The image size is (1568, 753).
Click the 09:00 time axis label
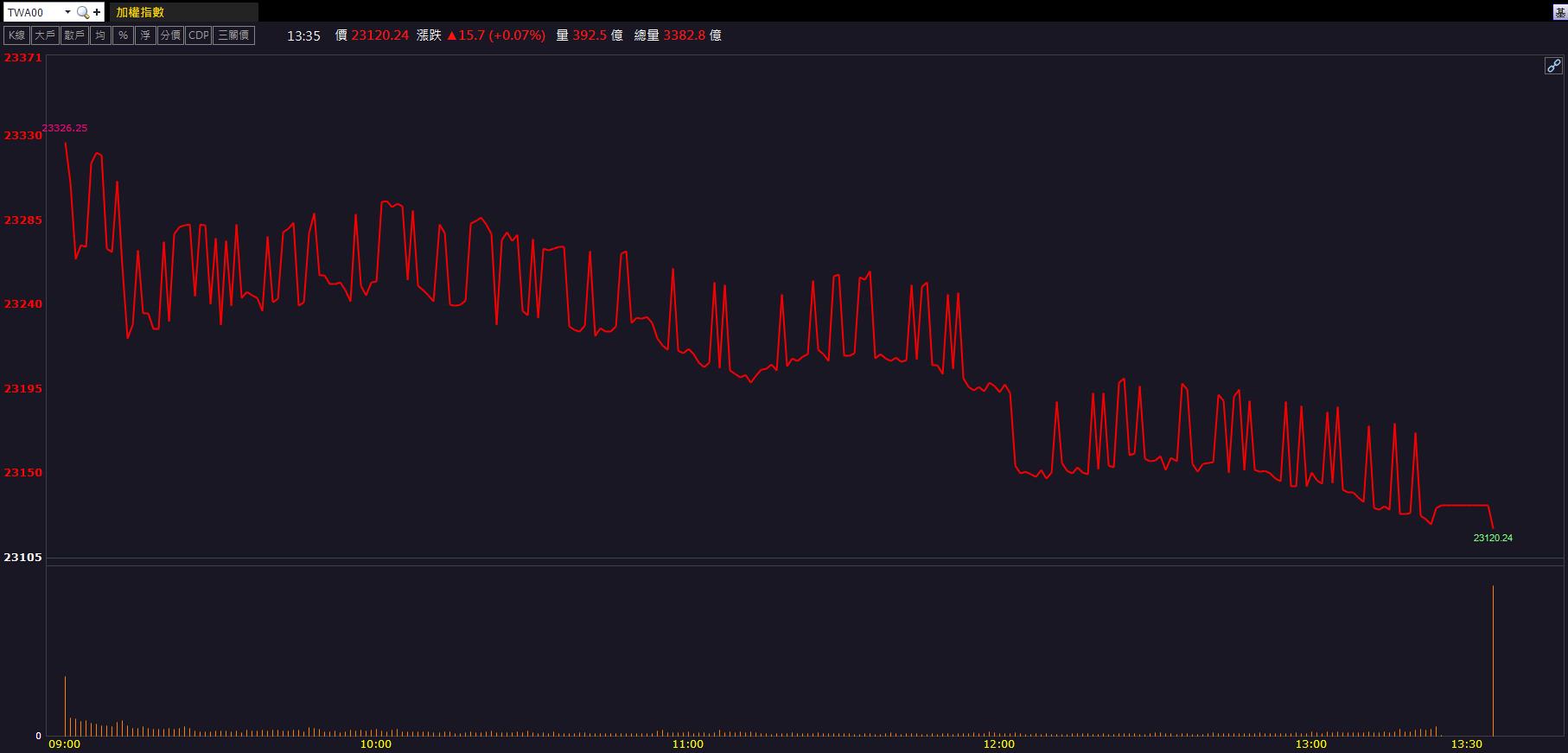coord(65,744)
